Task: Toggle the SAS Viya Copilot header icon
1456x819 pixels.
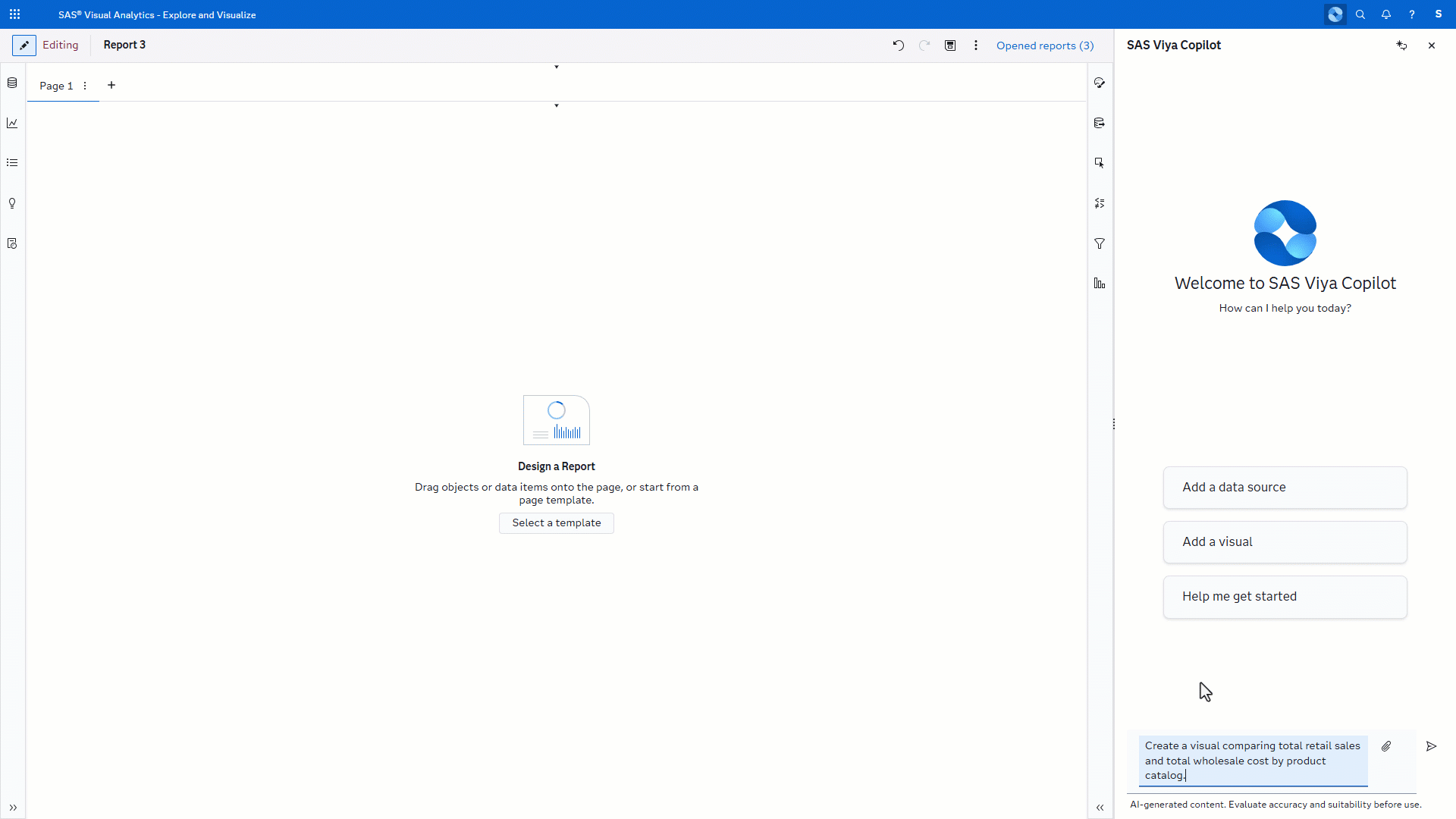Action: point(1335,14)
